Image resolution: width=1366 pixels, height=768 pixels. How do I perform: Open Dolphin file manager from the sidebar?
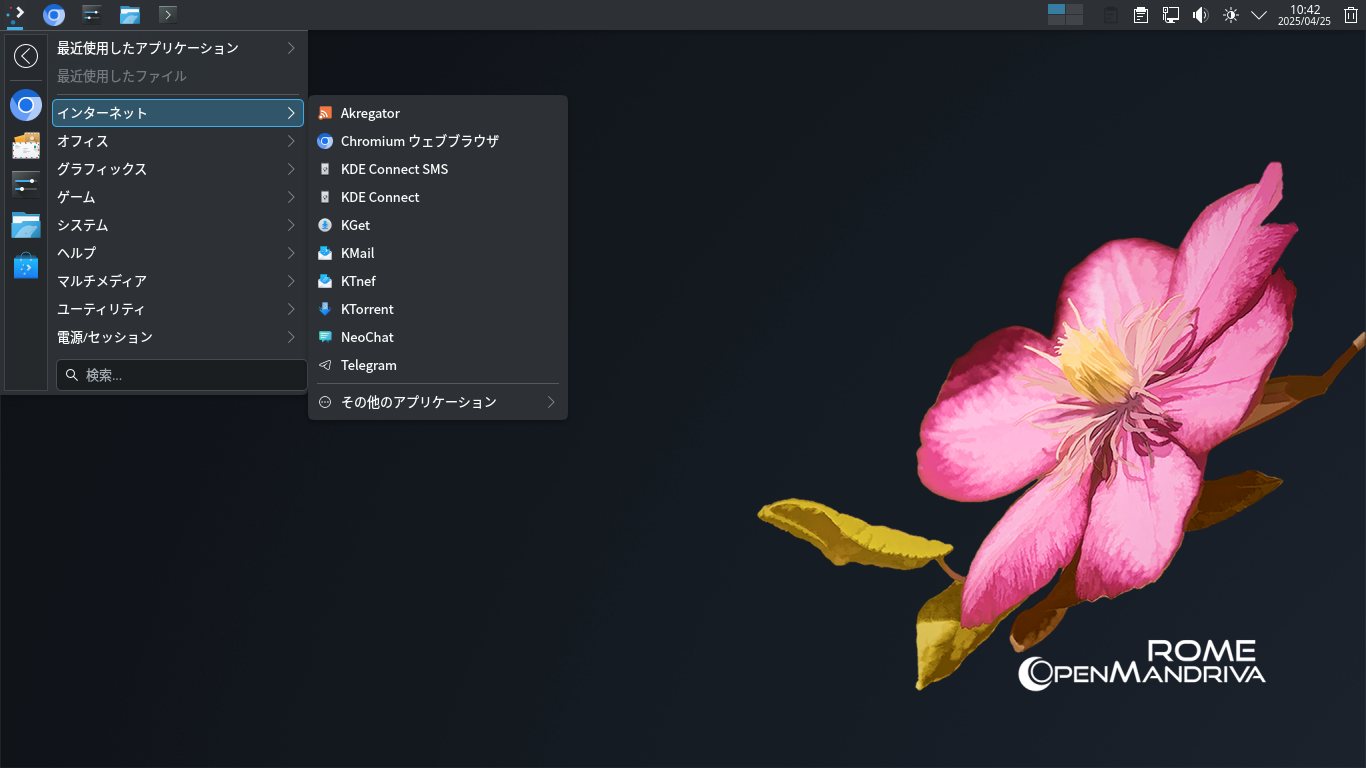coord(26,225)
